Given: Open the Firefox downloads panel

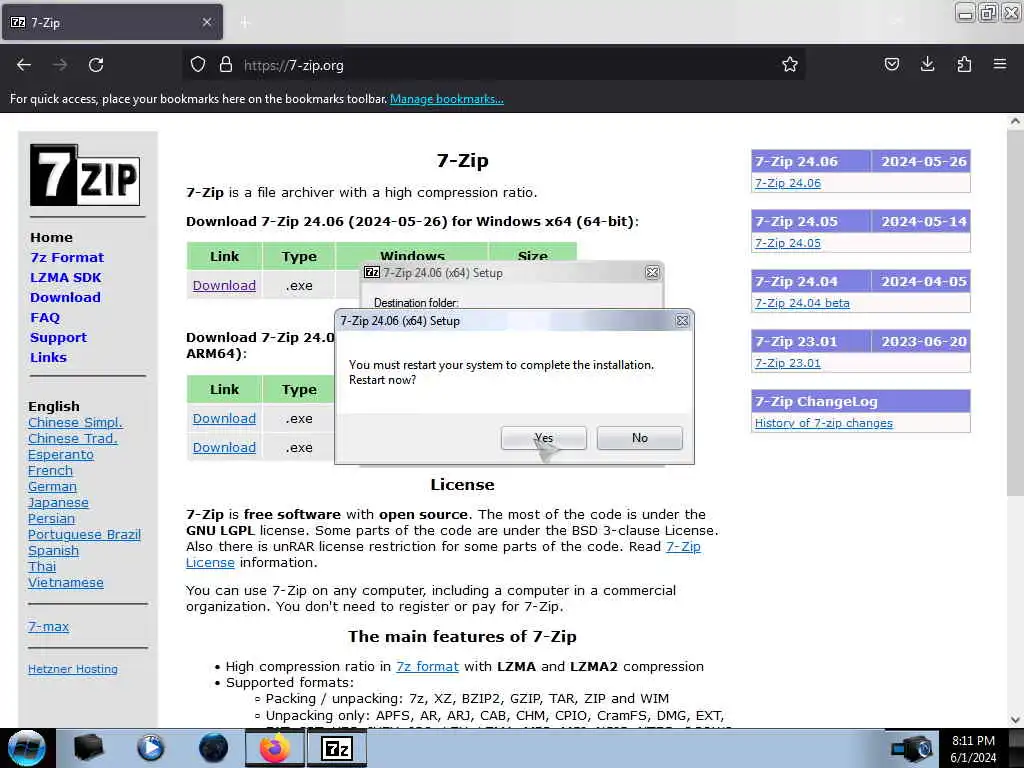Looking at the screenshot, I should point(927,65).
